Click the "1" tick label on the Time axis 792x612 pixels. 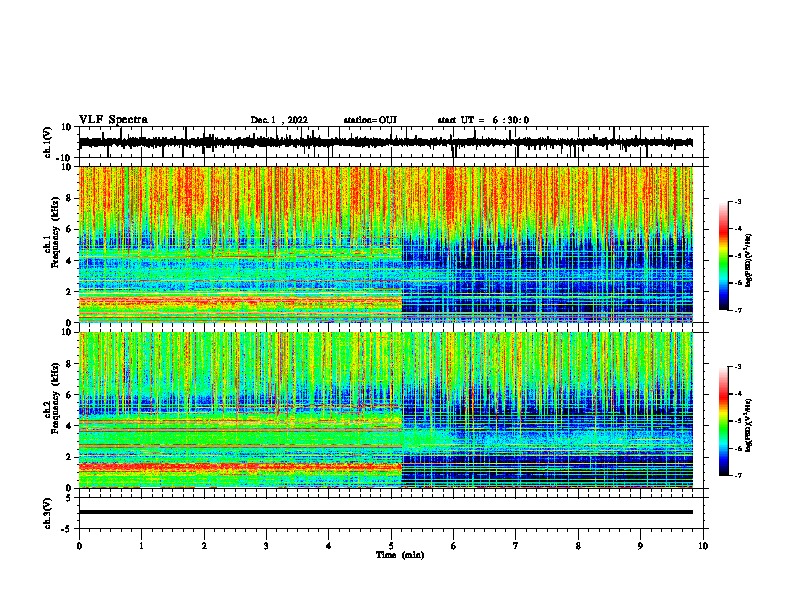(x=141, y=546)
